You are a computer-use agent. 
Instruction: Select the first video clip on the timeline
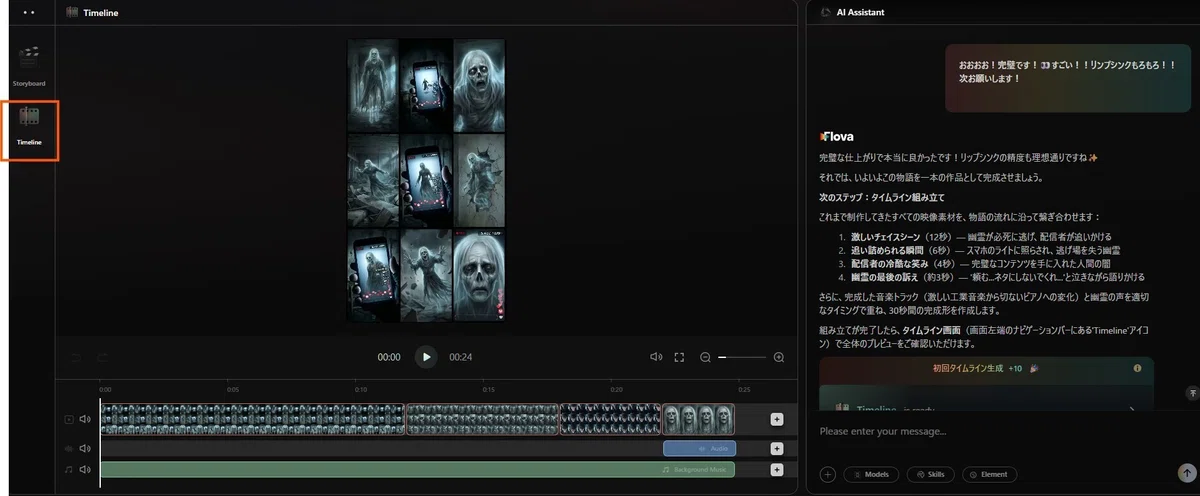tap(252, 420)
